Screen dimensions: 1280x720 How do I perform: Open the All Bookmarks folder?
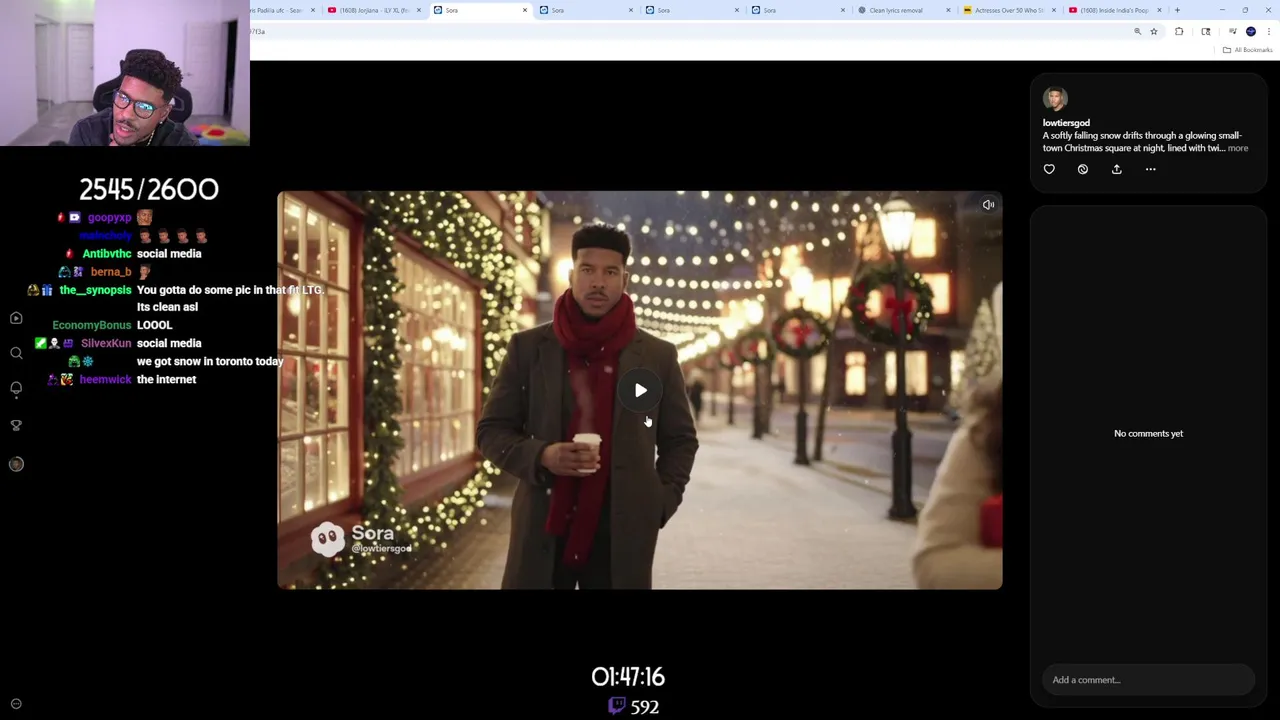click(1248, 50)
